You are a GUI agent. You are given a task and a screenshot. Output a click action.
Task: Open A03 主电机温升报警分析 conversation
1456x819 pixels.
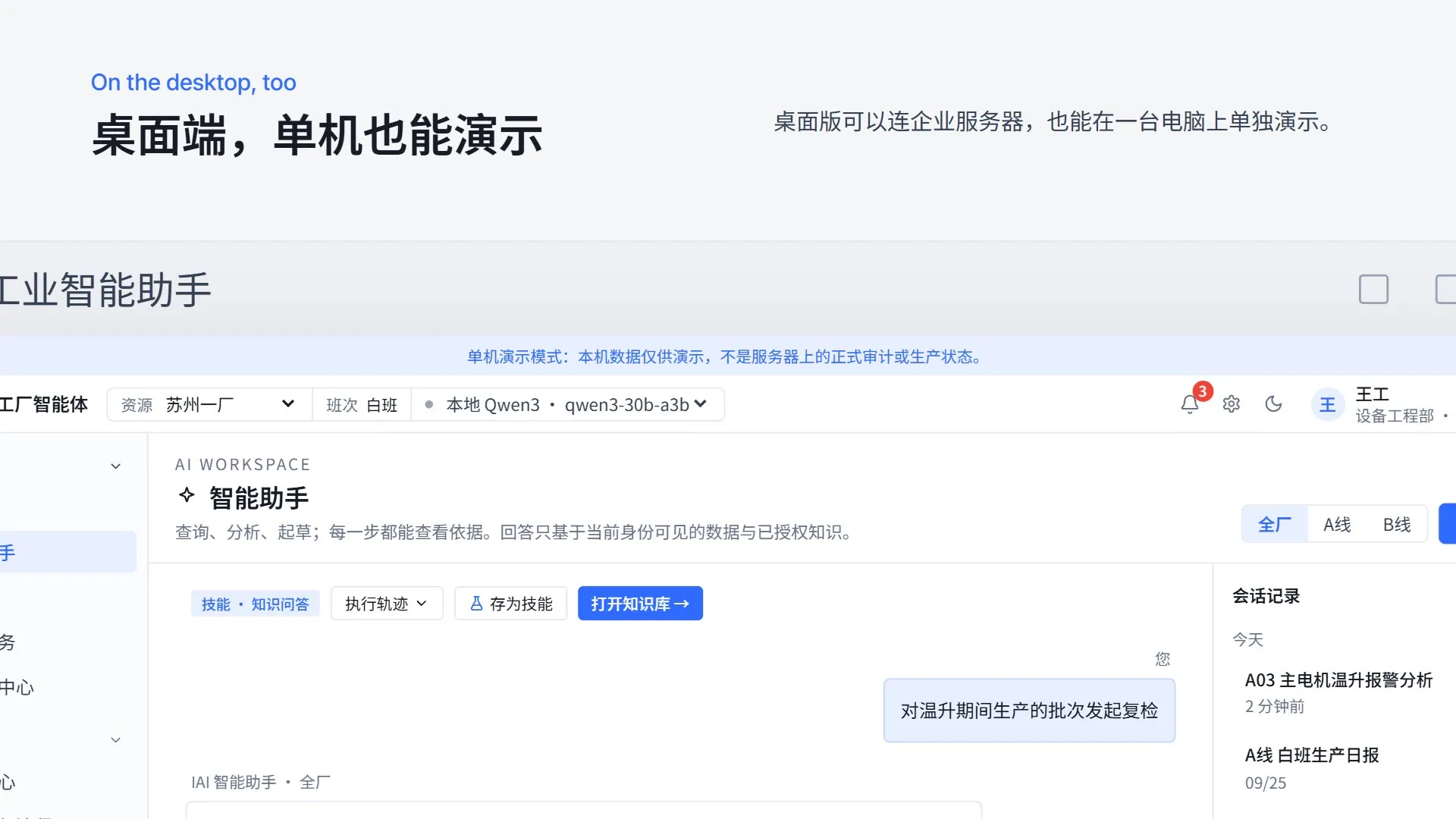[1339, 692]
